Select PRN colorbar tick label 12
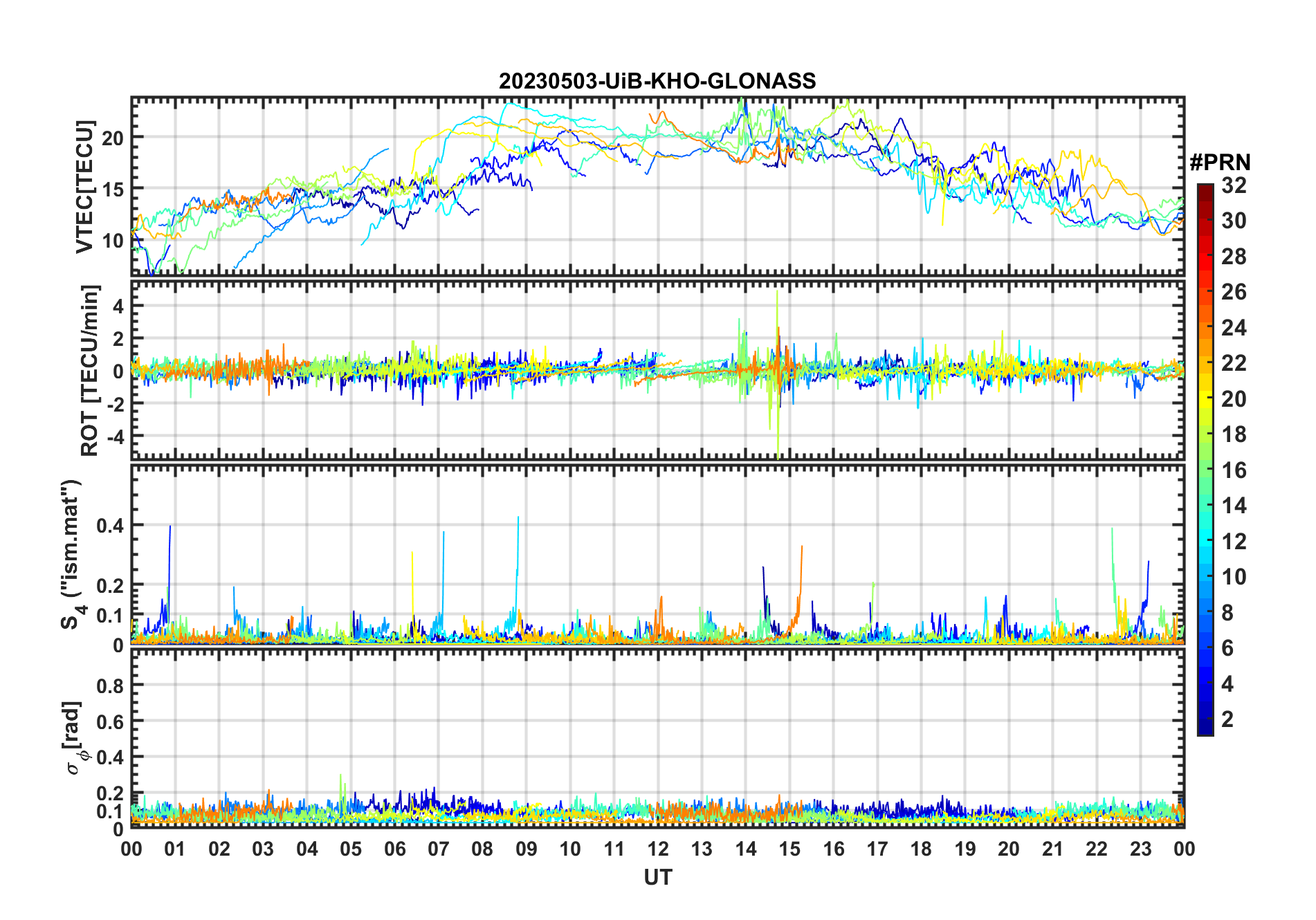 (1234, 542)
